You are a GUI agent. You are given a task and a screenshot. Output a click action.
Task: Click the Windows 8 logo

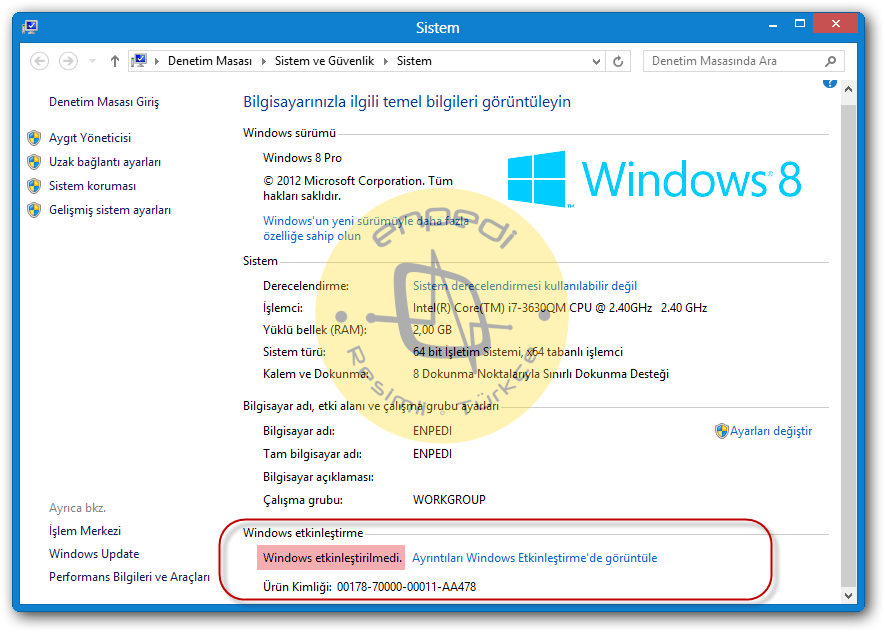pyautogui.click(x=654, y=179)
